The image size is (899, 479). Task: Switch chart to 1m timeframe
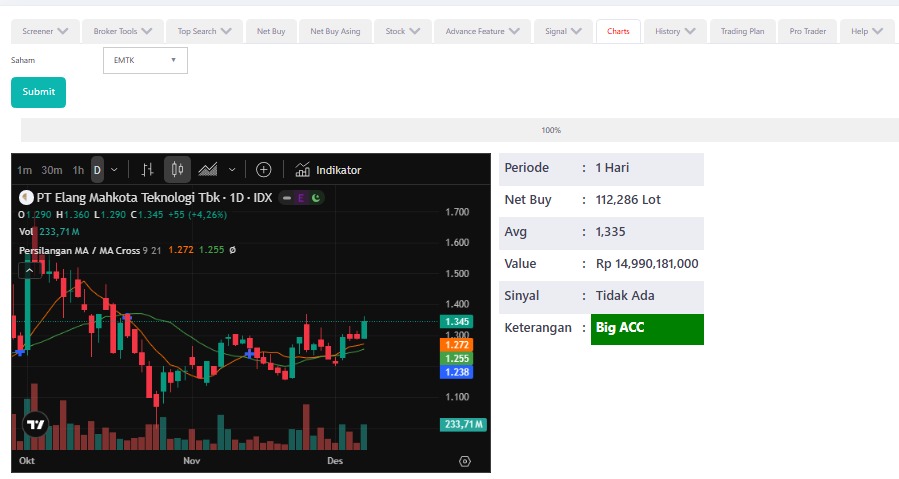pyautogui.click(x=25, y=170)
